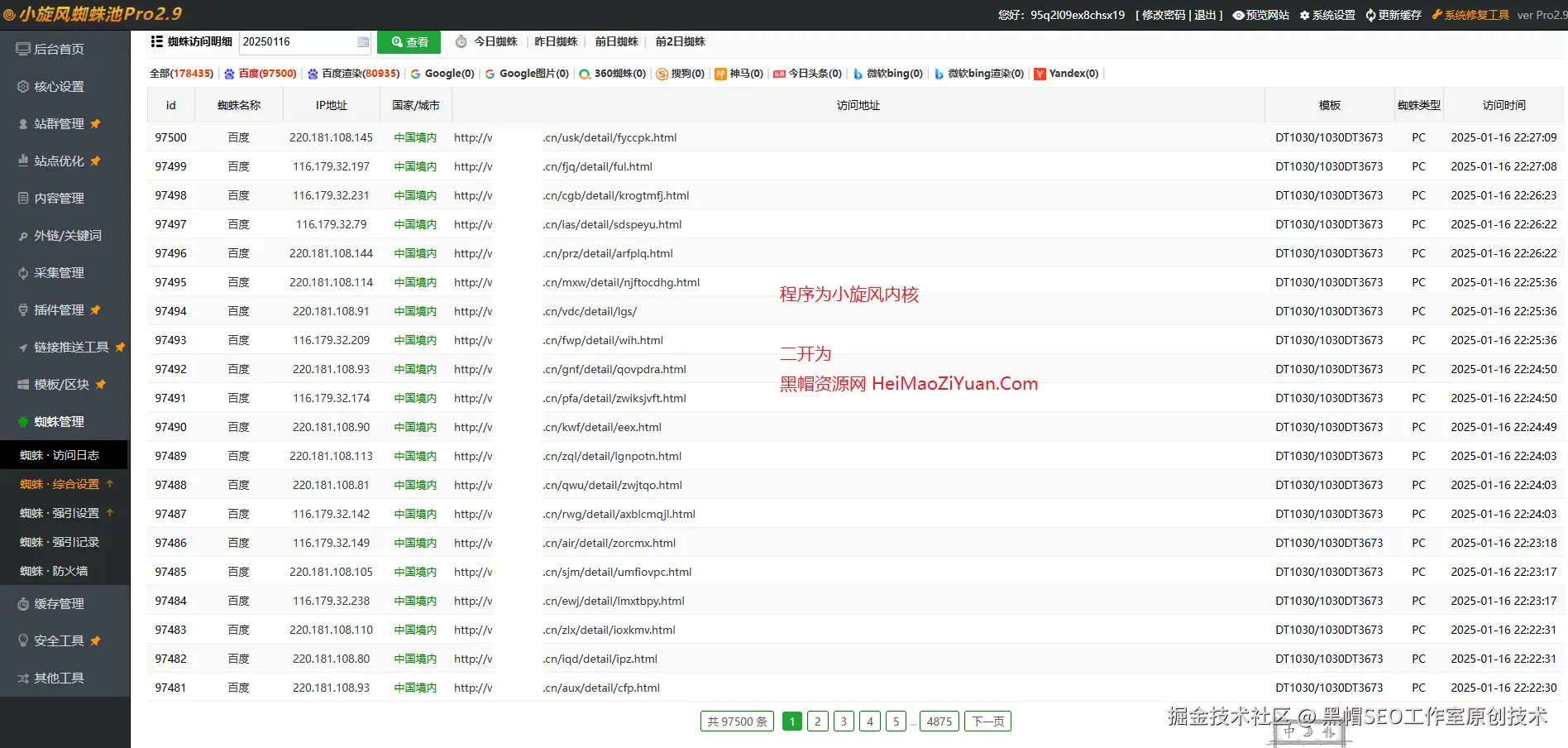
Task: Click the Sogou spider icon
Action: click(x=662, y=74)
